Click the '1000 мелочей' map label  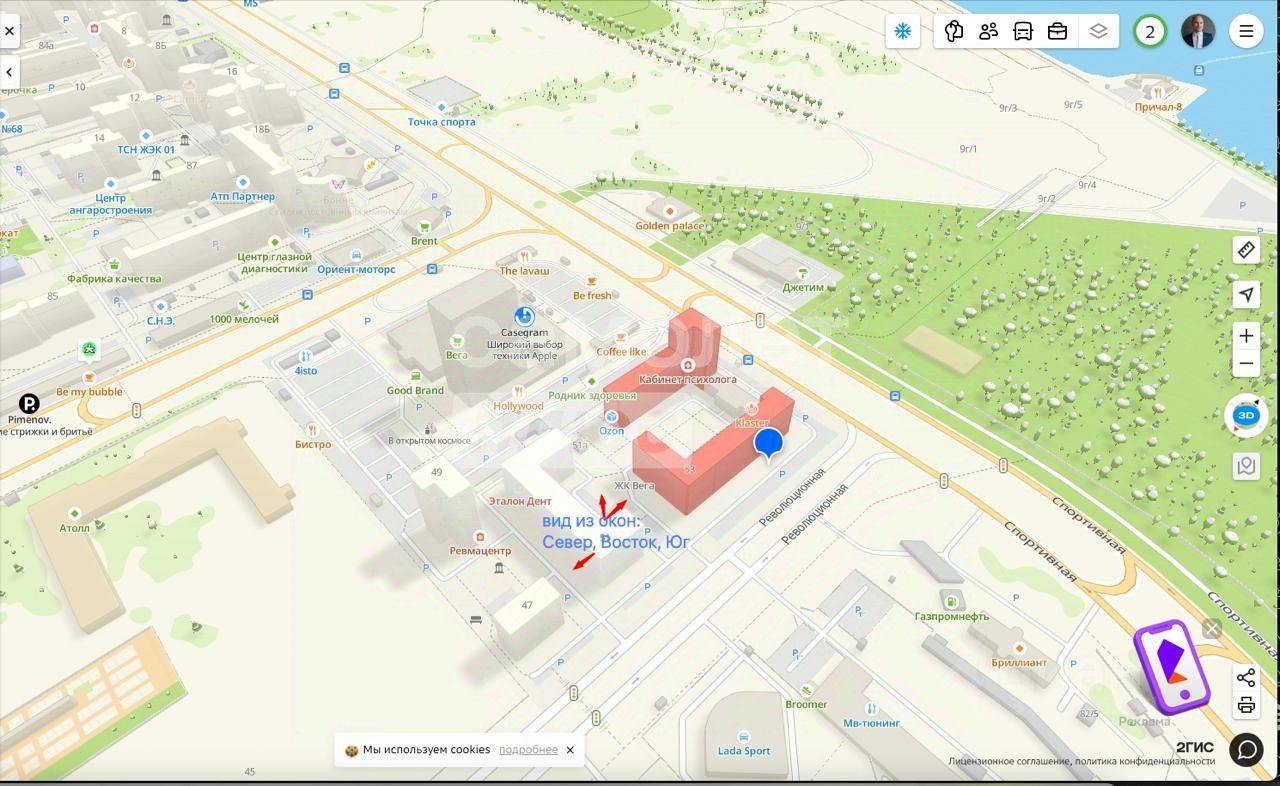coord(244,319)
